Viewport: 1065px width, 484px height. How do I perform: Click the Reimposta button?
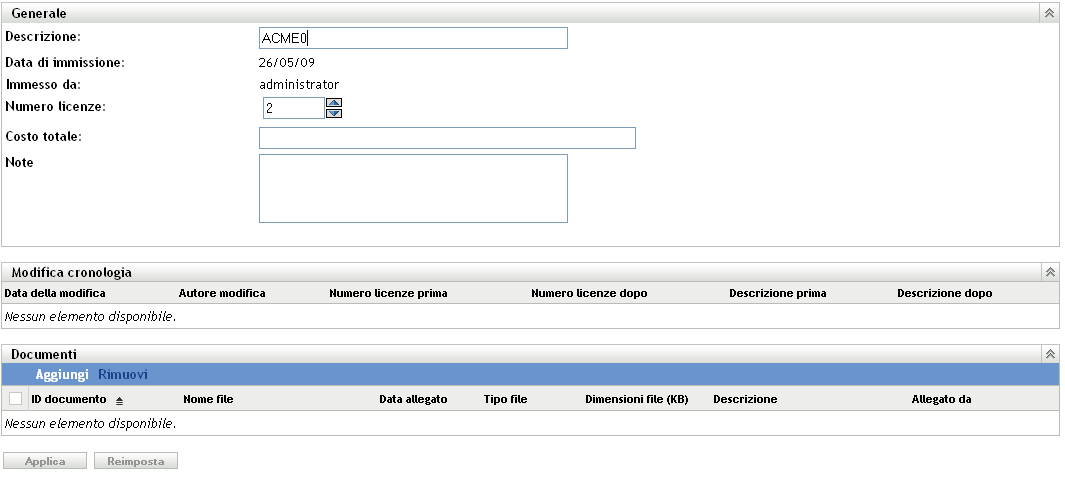[136, 461]
